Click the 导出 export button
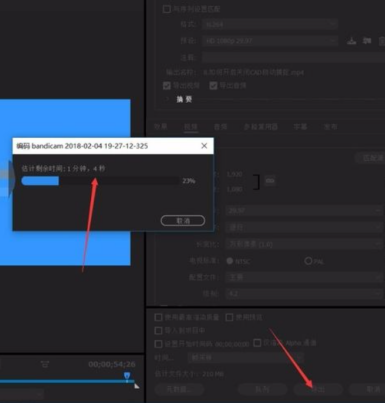The image size is (386, 403). coord(318,389)
